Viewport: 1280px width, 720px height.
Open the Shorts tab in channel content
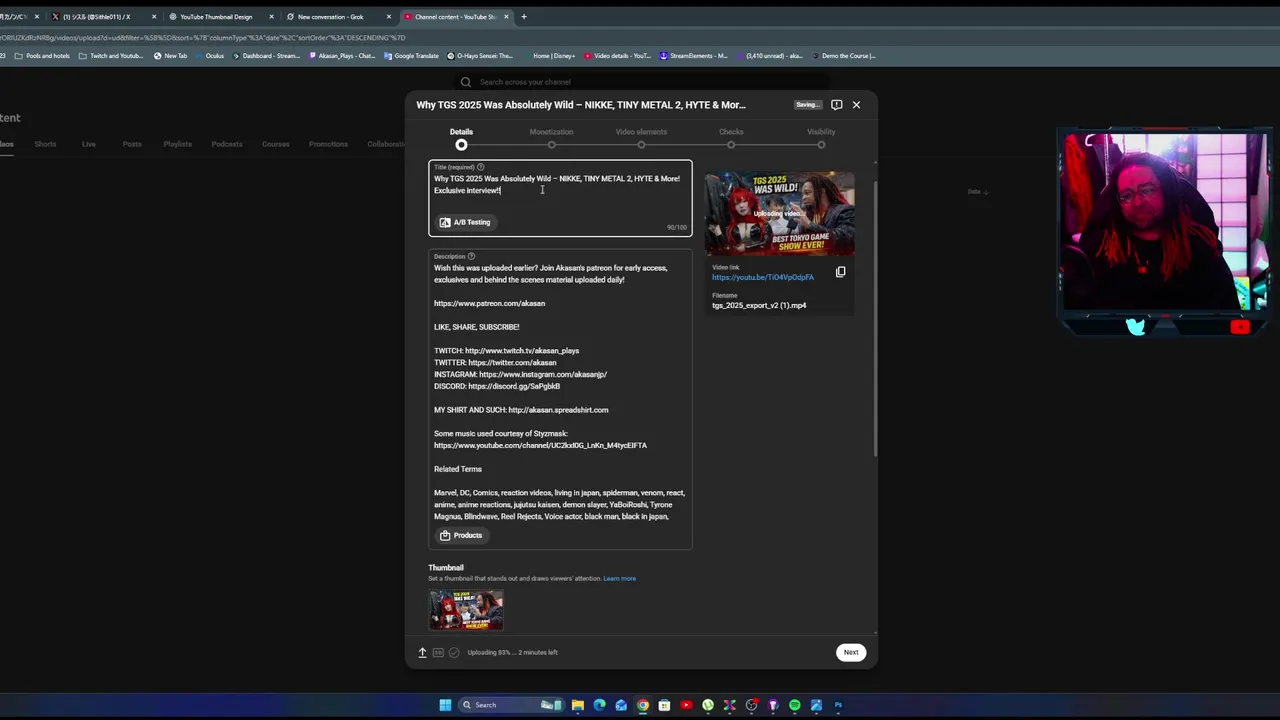tap(45, 144)
